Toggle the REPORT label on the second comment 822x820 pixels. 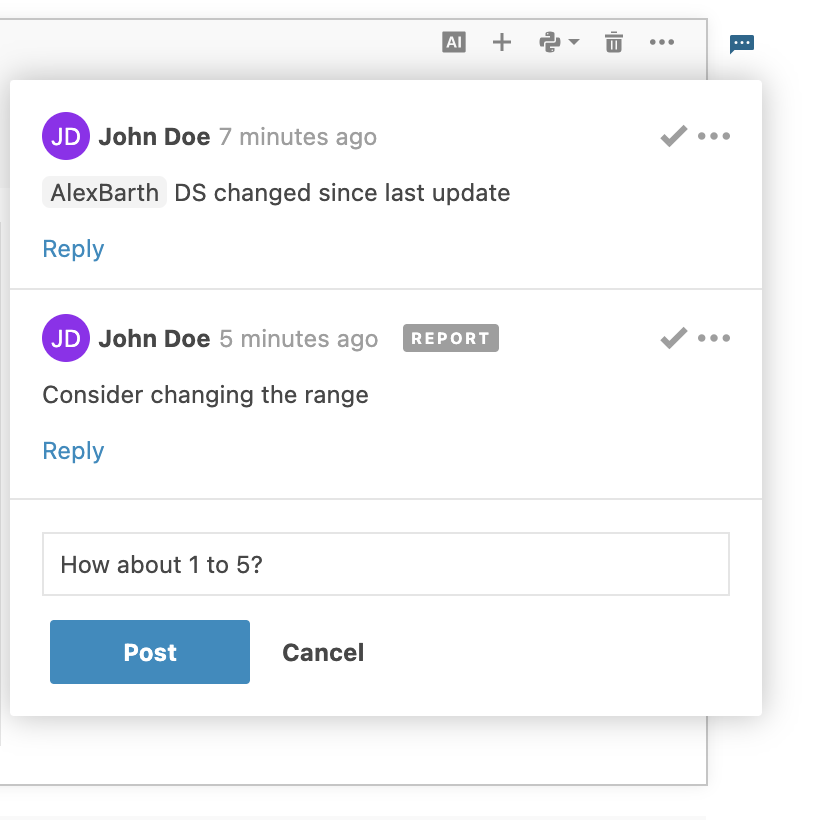point(450,338)
